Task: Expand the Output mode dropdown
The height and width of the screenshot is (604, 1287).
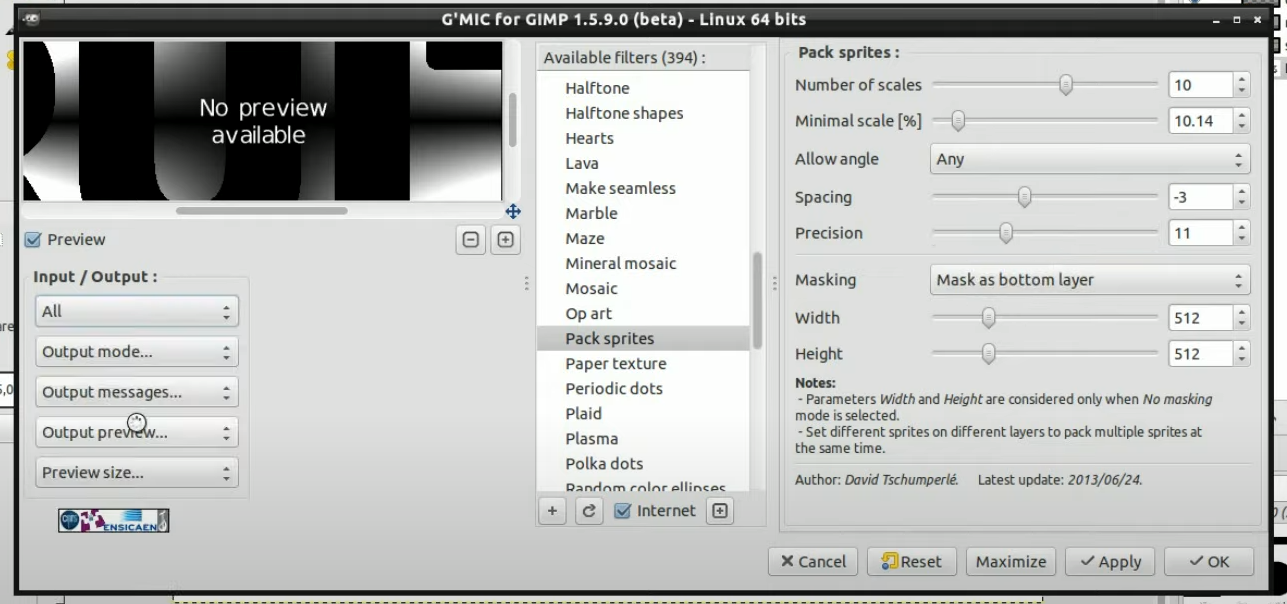Action: [137, 352]
